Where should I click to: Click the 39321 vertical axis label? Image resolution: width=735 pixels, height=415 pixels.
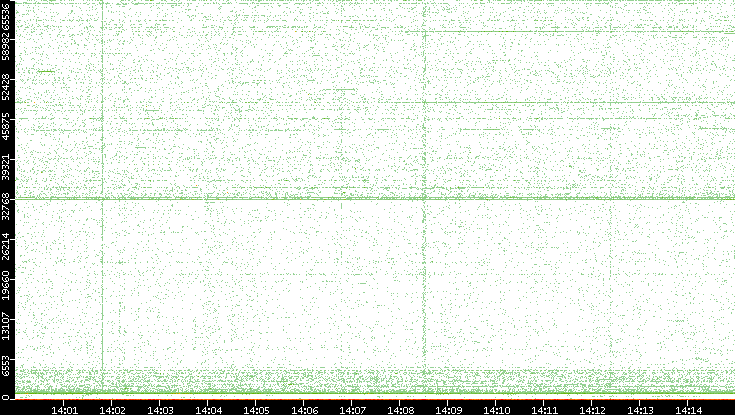6,168
